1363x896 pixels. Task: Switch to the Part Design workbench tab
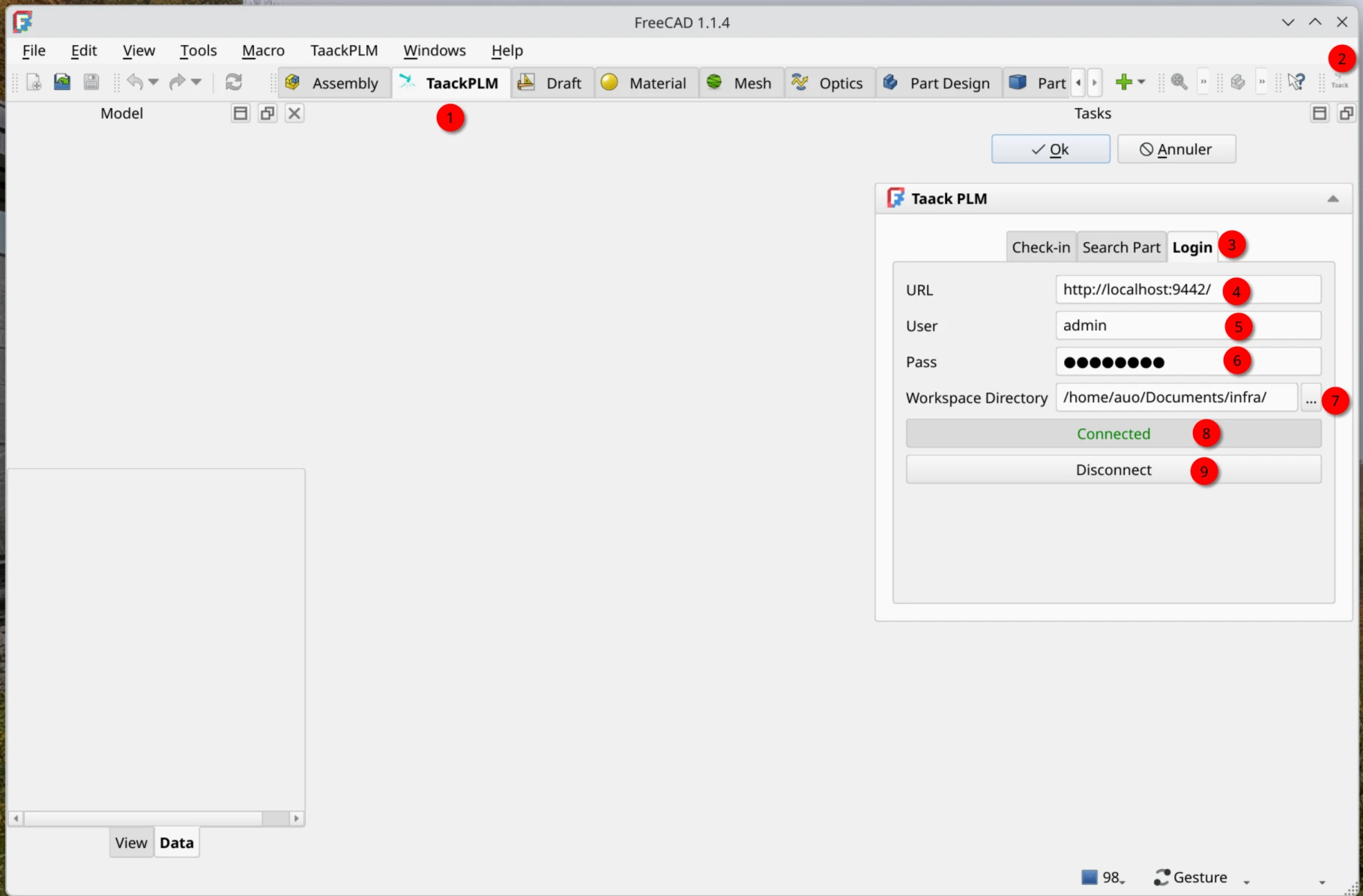pyautogui.click(x=937, y=82)
